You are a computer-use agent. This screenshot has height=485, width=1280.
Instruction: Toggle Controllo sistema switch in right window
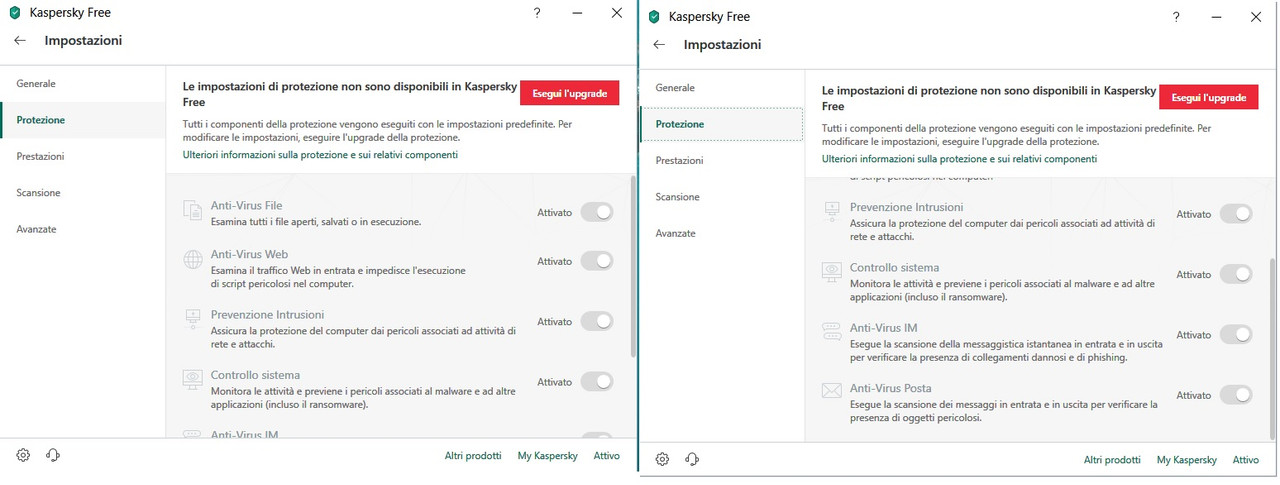[1236, 274]
